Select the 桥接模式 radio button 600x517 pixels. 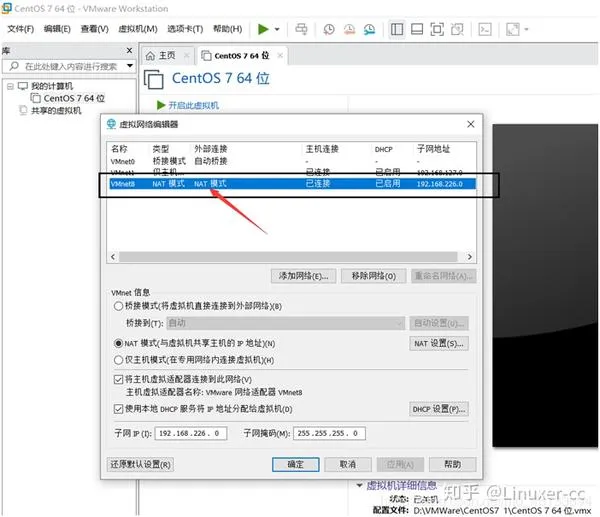(x=119, y=306)
